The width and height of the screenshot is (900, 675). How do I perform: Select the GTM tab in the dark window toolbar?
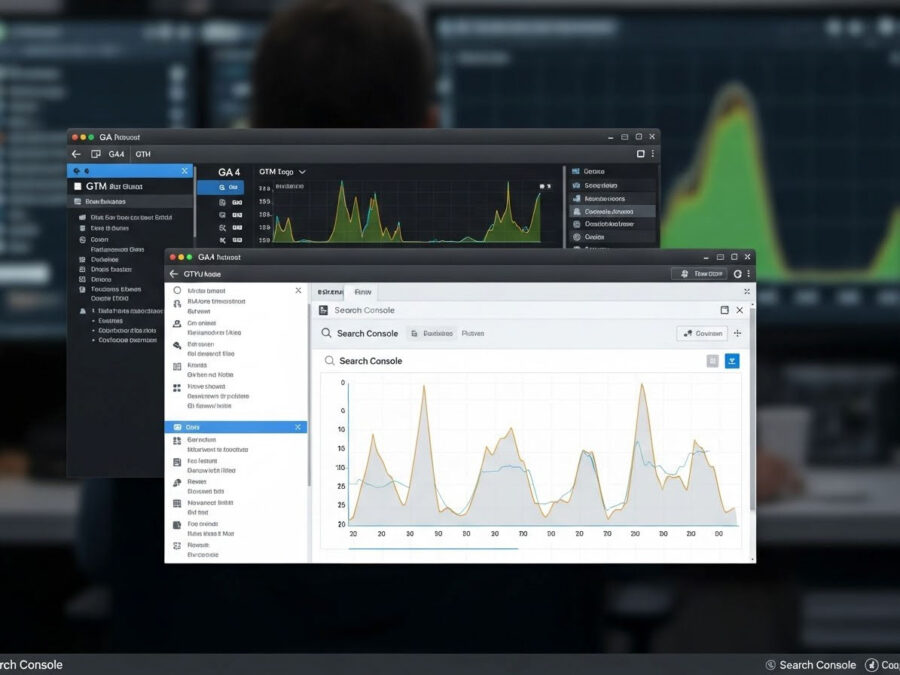click(143, 154)
